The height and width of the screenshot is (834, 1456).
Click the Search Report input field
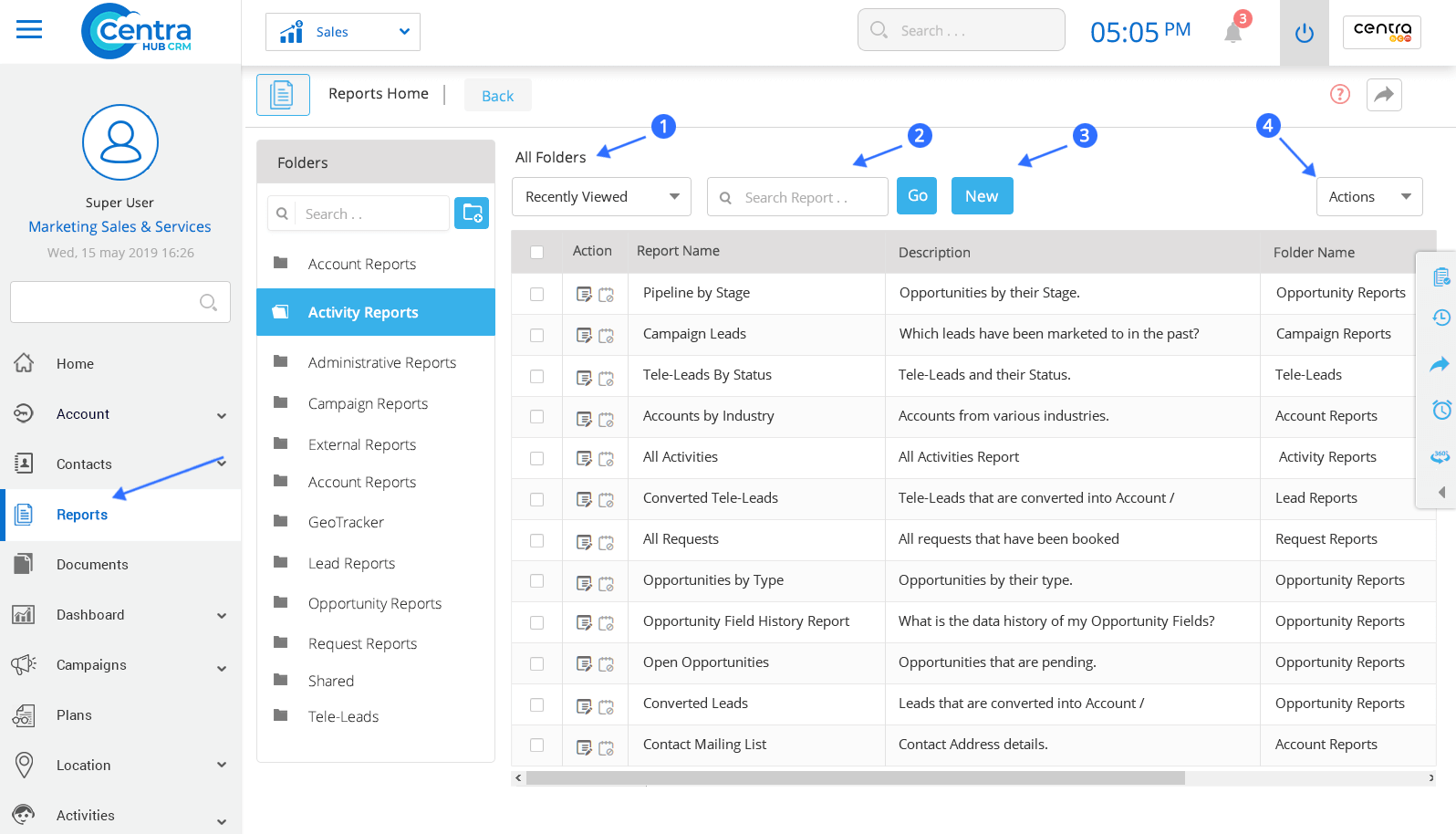pos(797,197)
